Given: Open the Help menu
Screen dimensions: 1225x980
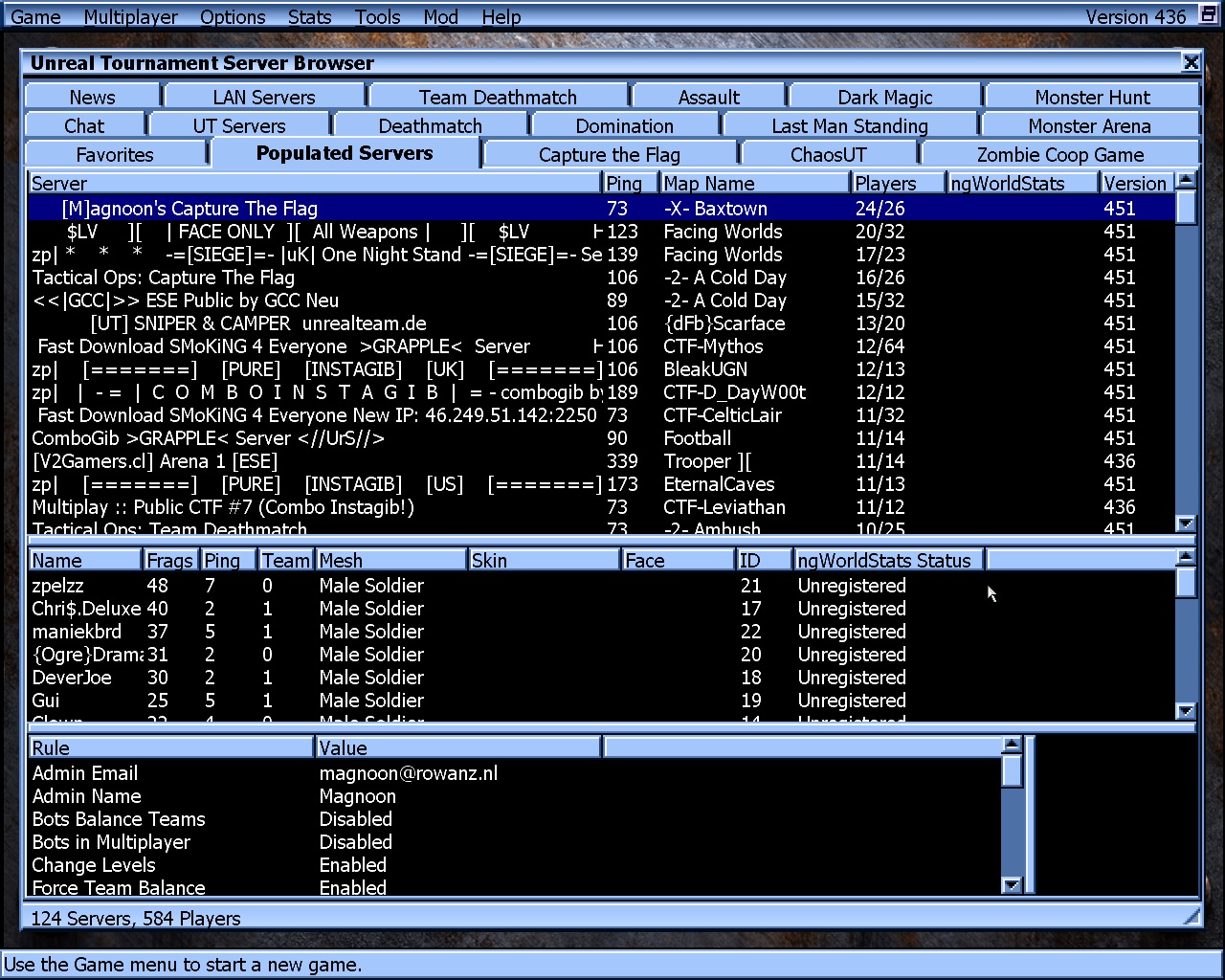Looking at the screenshot, I should (501, 16).
